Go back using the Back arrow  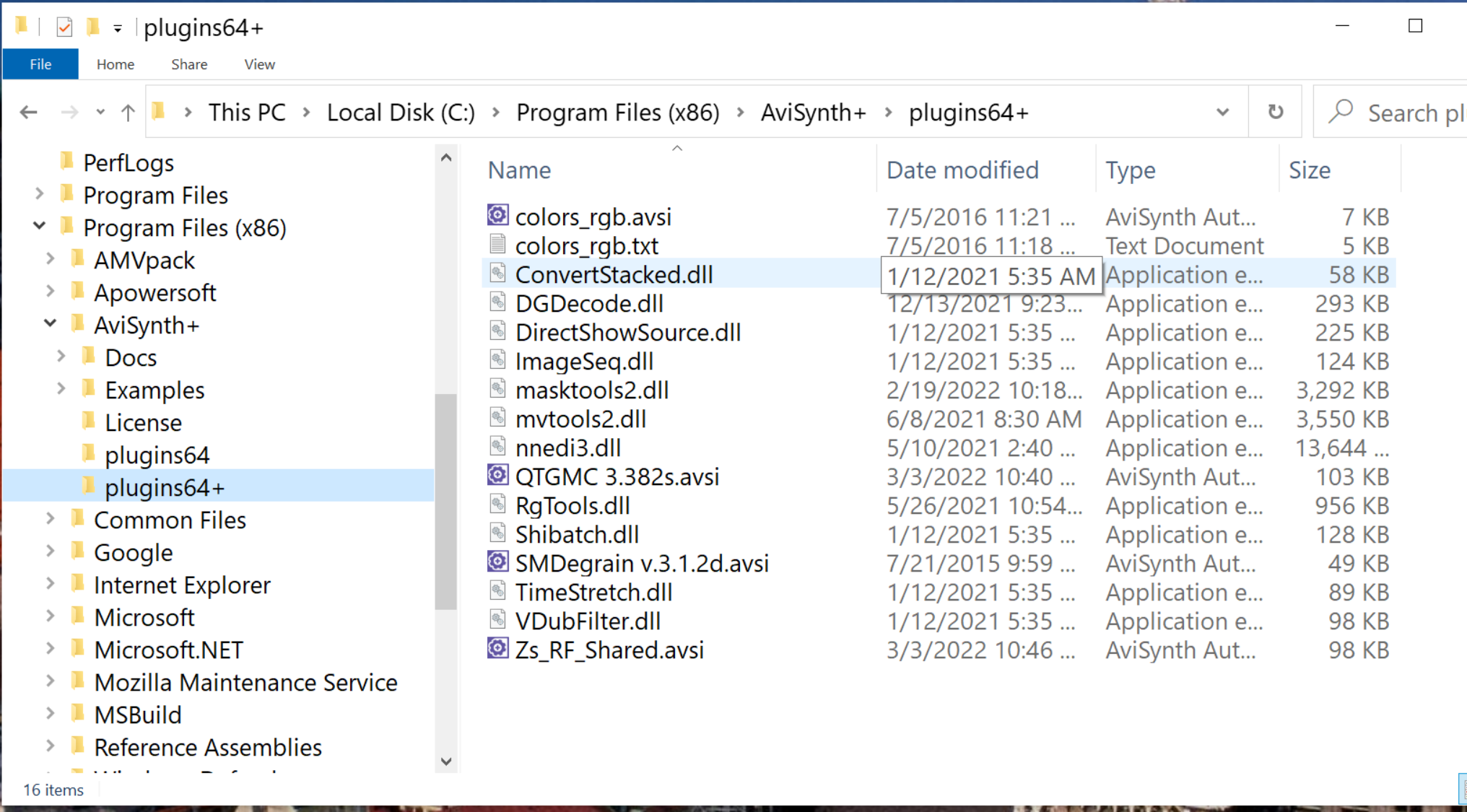click(x=29, y=112)
